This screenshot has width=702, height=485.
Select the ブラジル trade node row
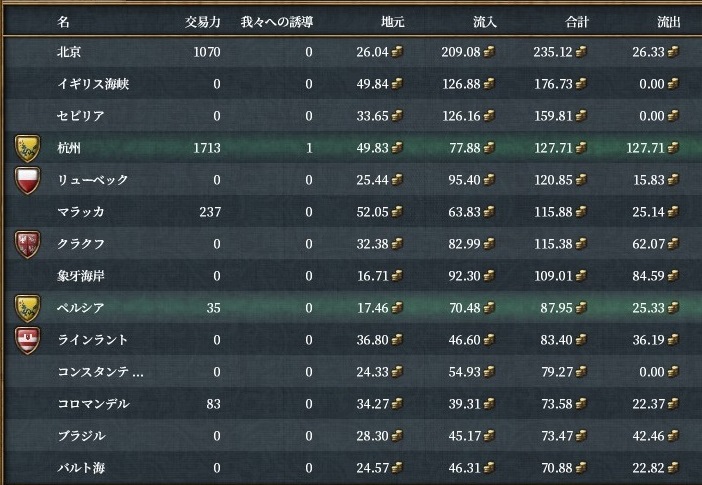pos(81,436)
